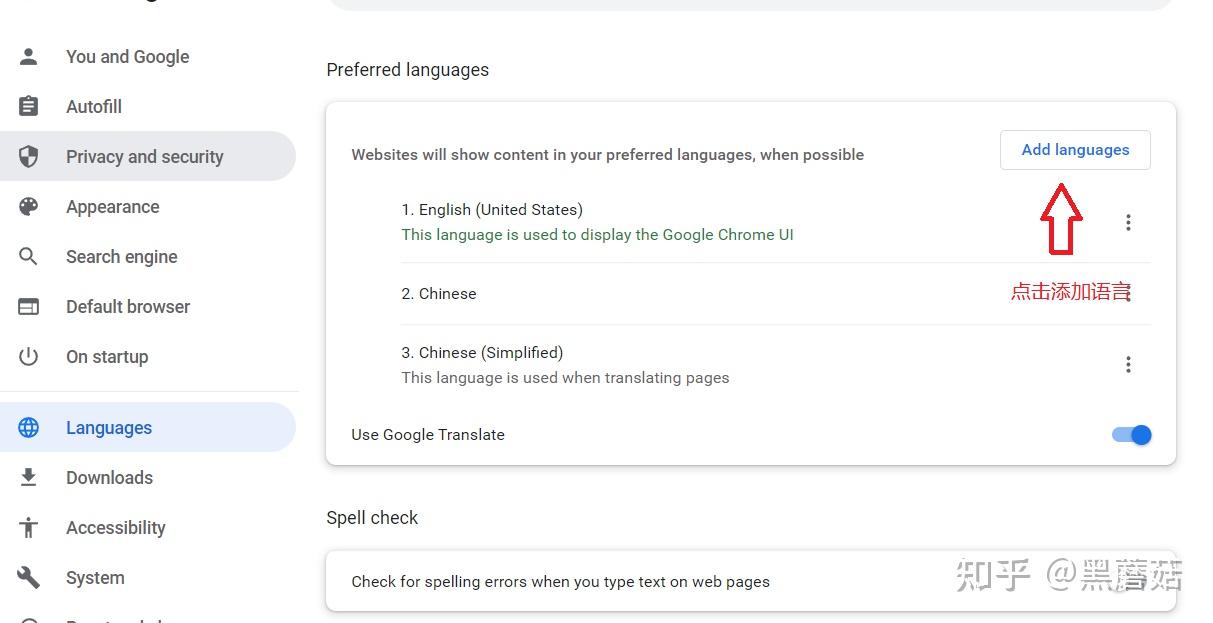Disable the Use Google Translate toggle
The height and width of the screenshot is (623, 1213).
(1132, 435)
